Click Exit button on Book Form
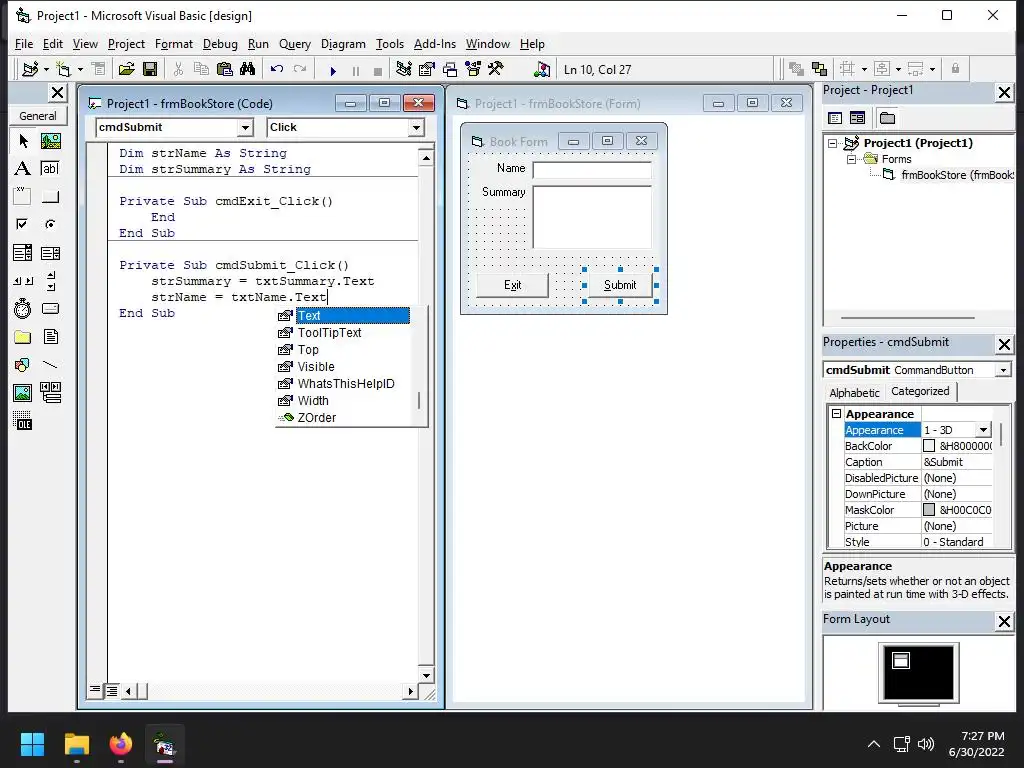1024x768 pixels. point(513,285)
